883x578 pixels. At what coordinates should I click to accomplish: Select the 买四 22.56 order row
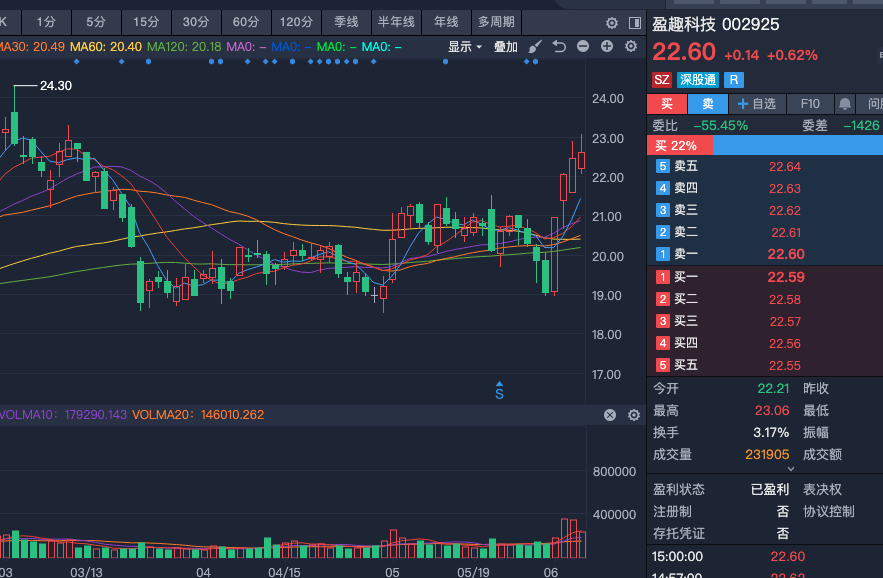(x=765, y=343)
